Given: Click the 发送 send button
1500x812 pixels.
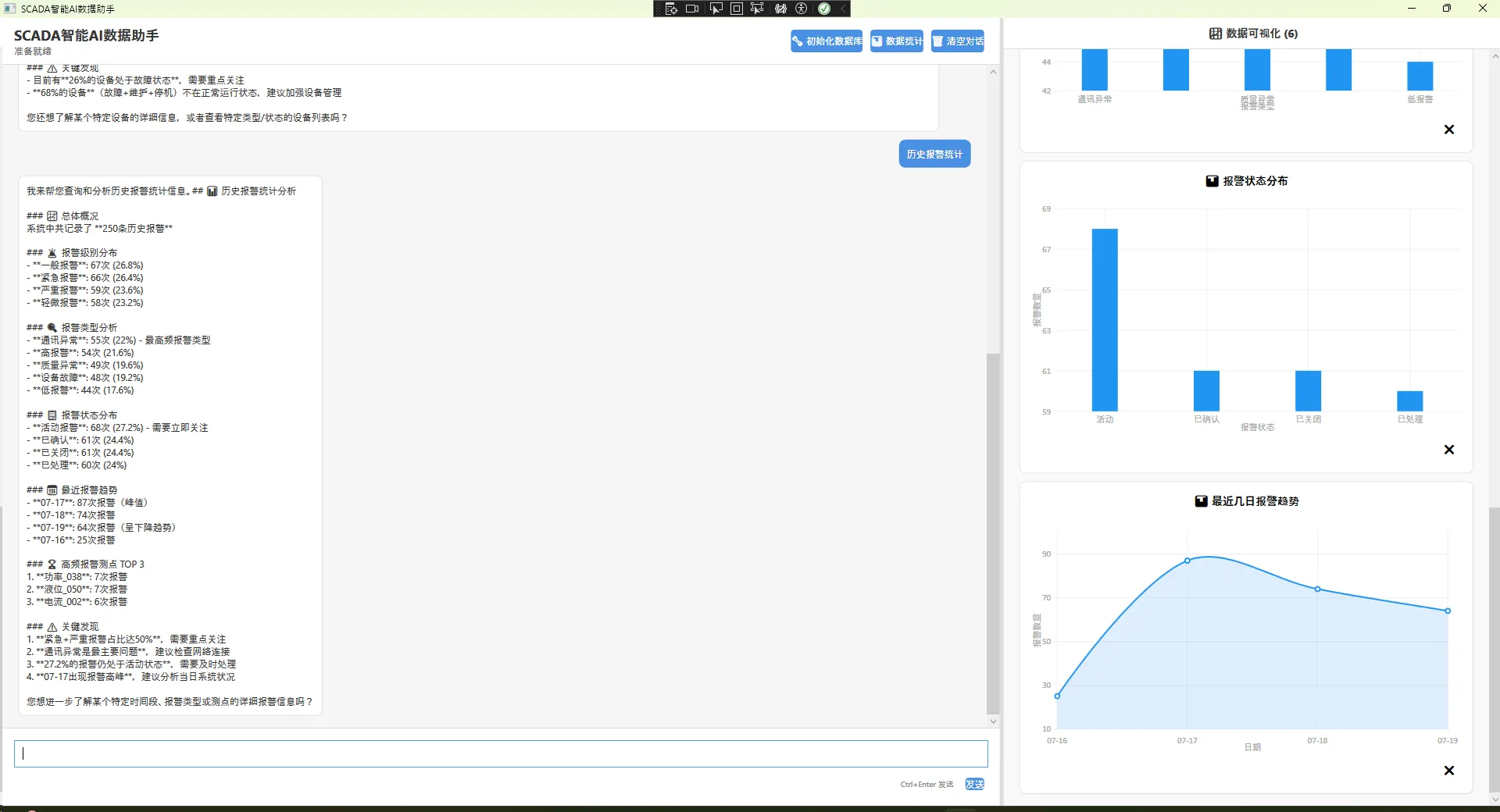Looking at the screenshot, I should 974,784.
